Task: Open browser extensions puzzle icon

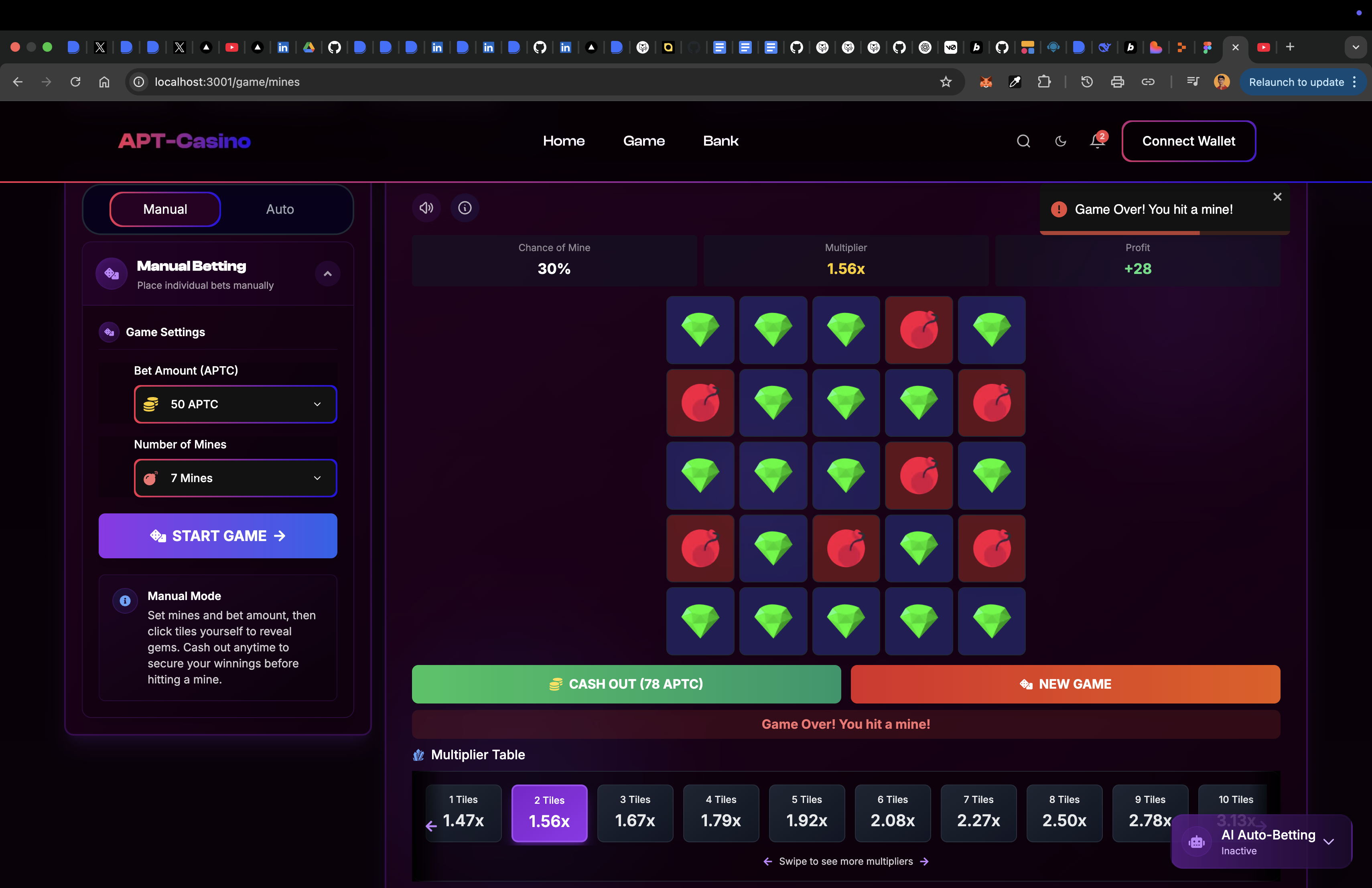Action: (1044, 82)
